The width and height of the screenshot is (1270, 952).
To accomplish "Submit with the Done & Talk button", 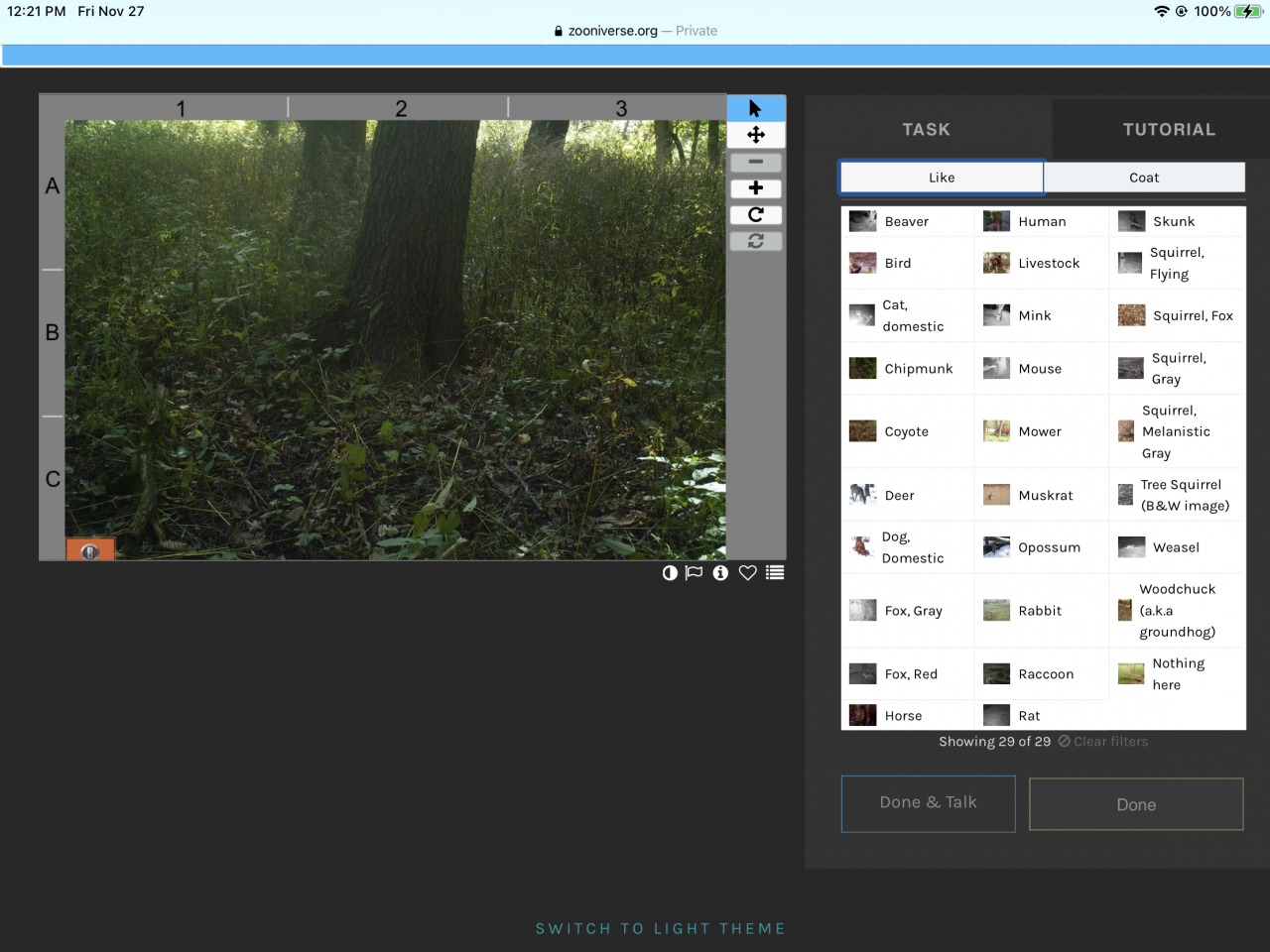I will [929, 803].
